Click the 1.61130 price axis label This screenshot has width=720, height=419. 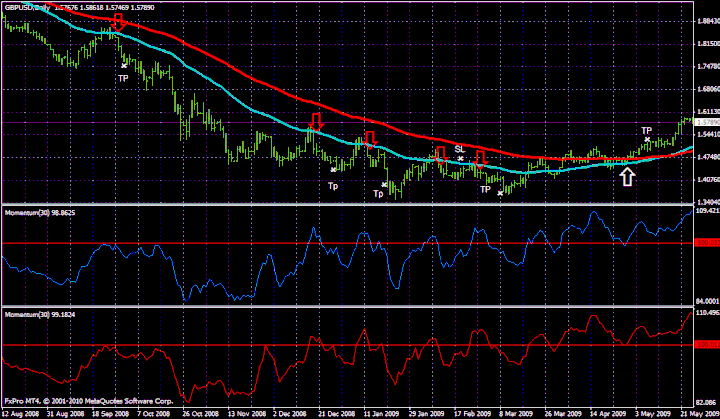708,112
